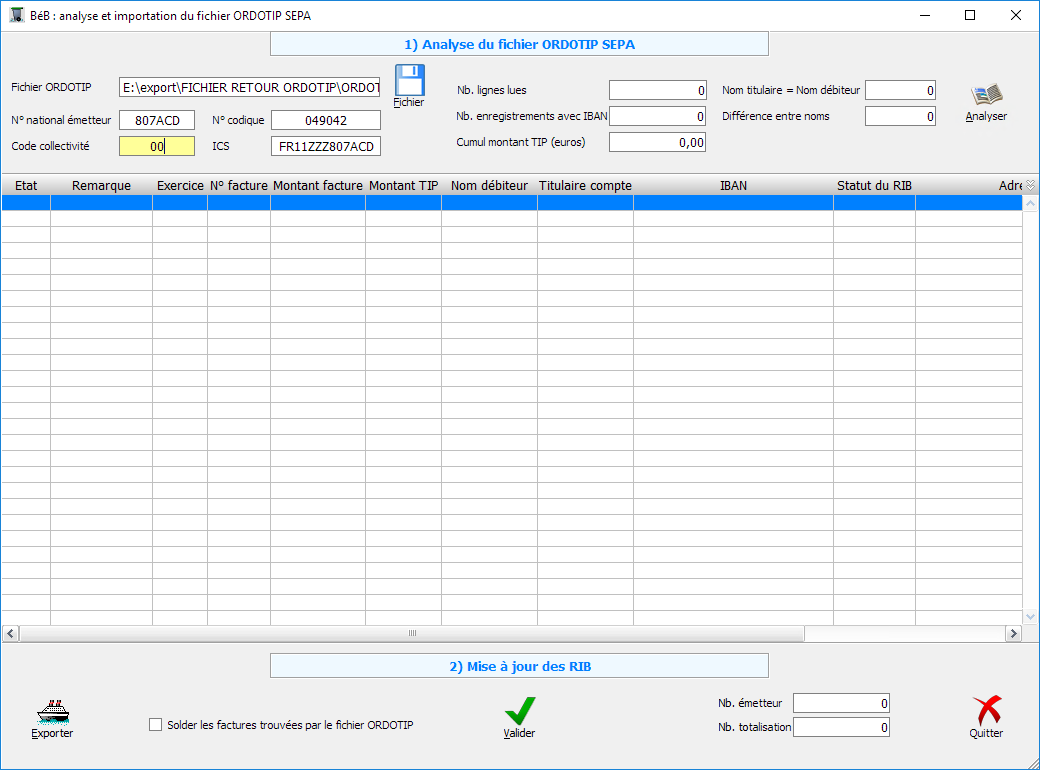The height and width of the screenshot is (770, 1040).
Task: Enable Solder les factures trouvées checkbox
Action: tap(155, 725)
